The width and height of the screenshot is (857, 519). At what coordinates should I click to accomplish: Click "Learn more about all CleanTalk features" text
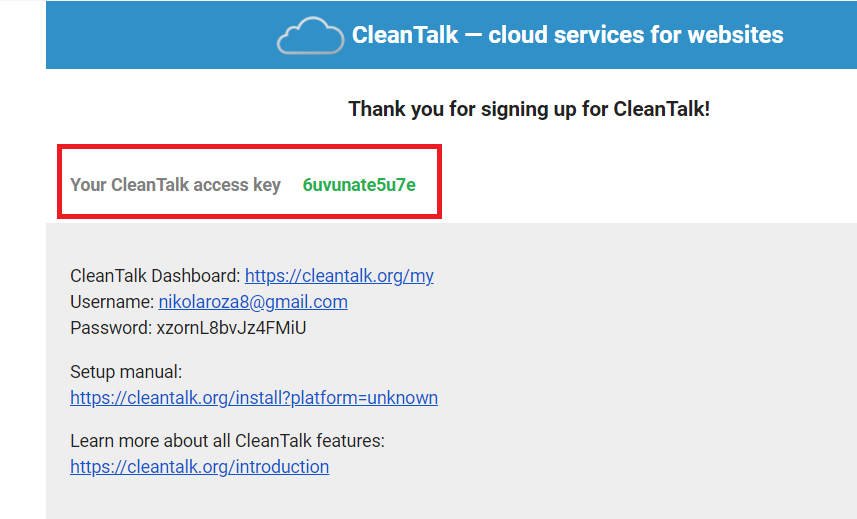tap(227, 441)
